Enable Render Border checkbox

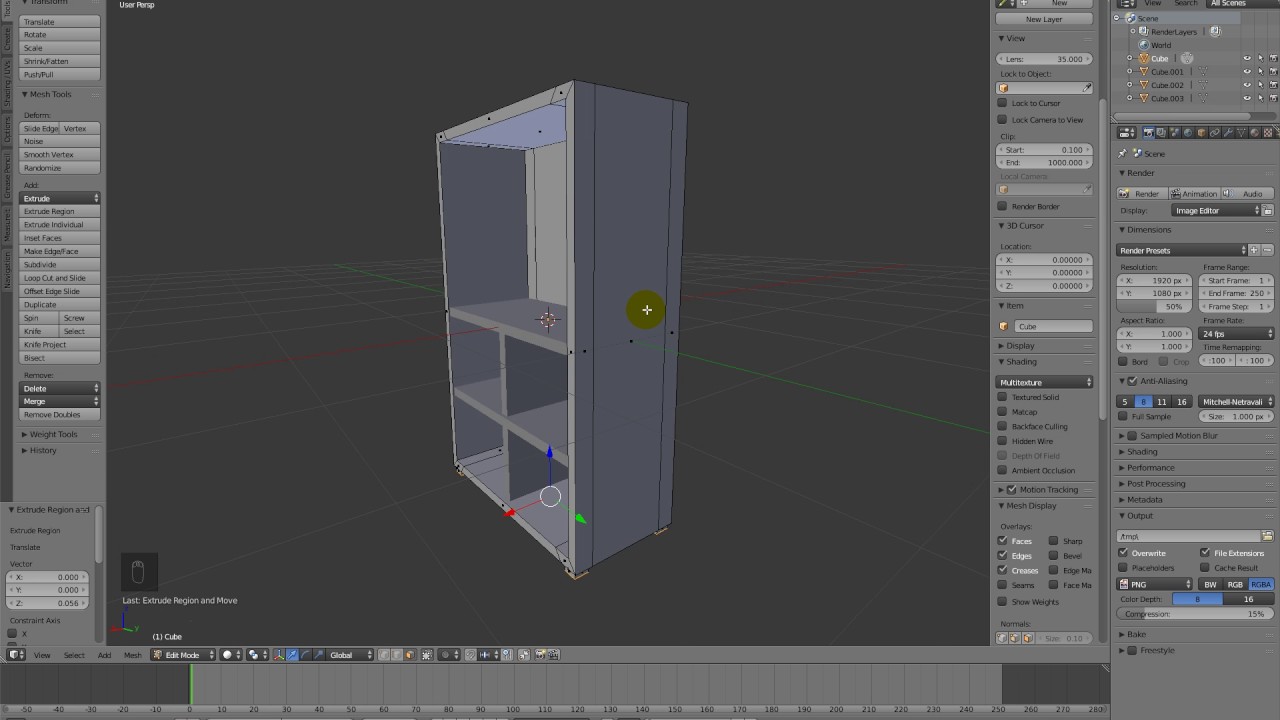[1002, 206]
